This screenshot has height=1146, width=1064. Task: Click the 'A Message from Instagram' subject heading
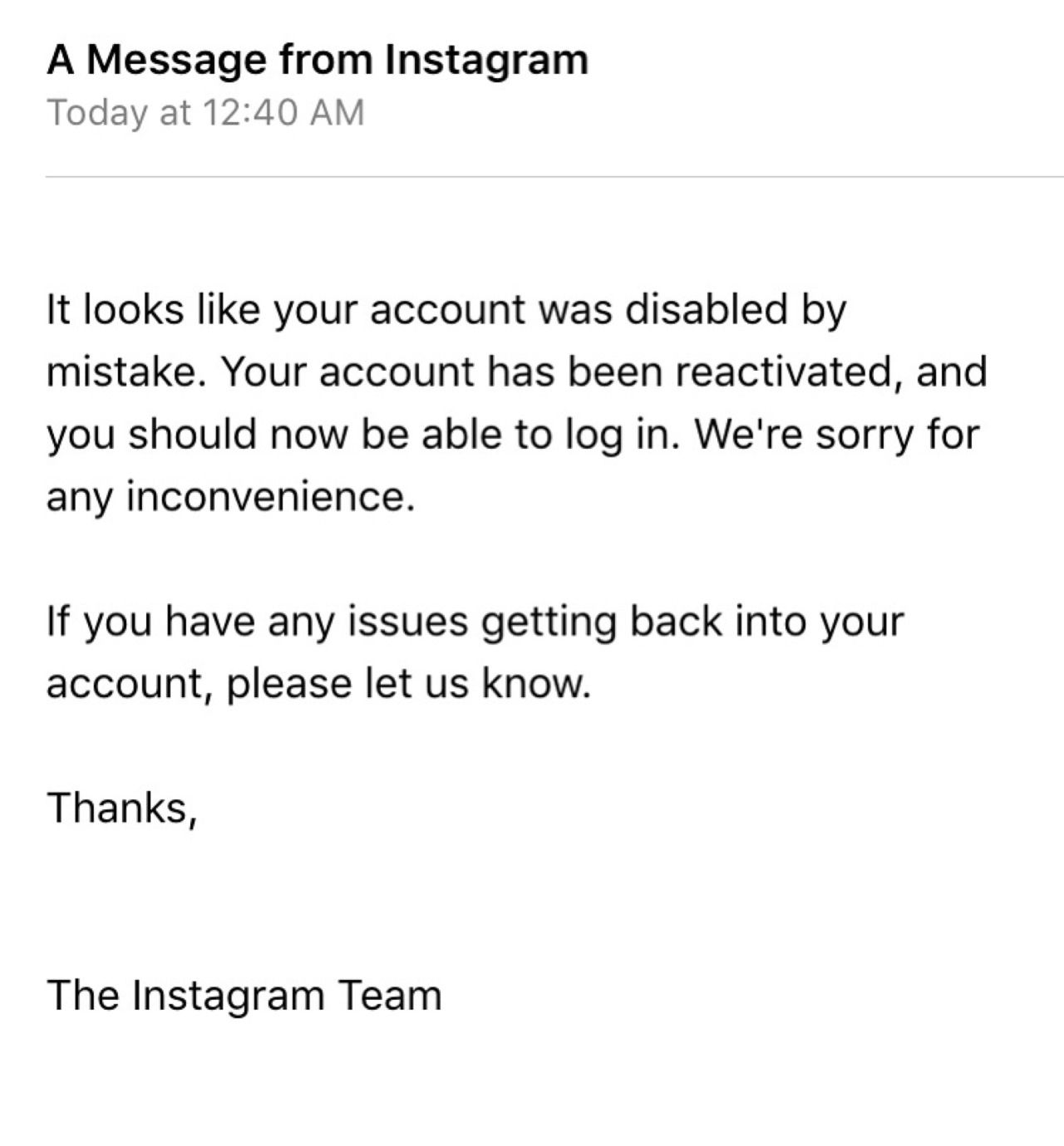317,60
